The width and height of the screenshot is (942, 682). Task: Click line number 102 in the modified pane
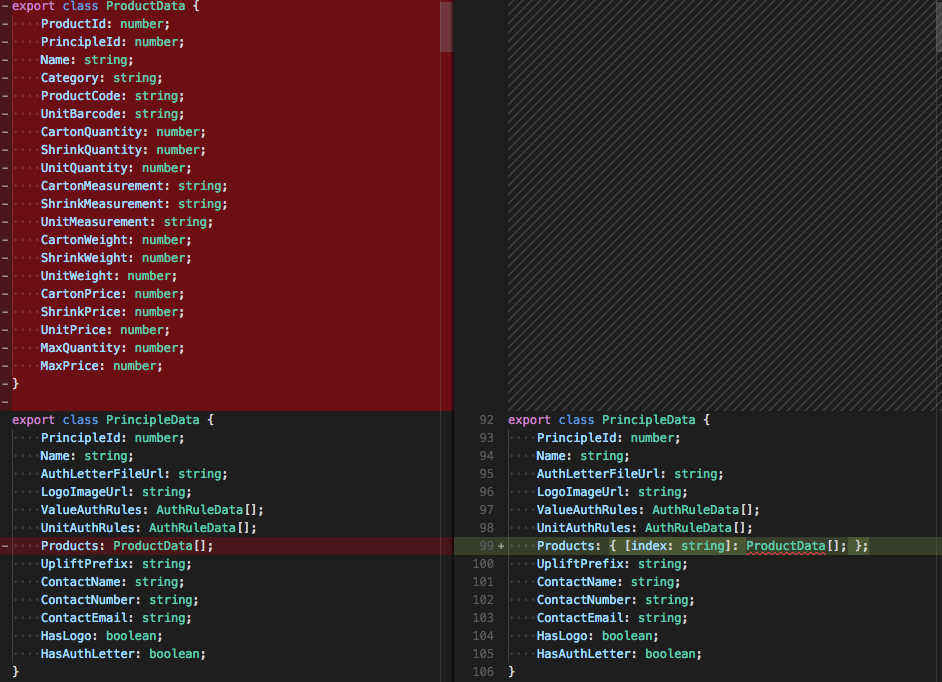coord(483,600)
